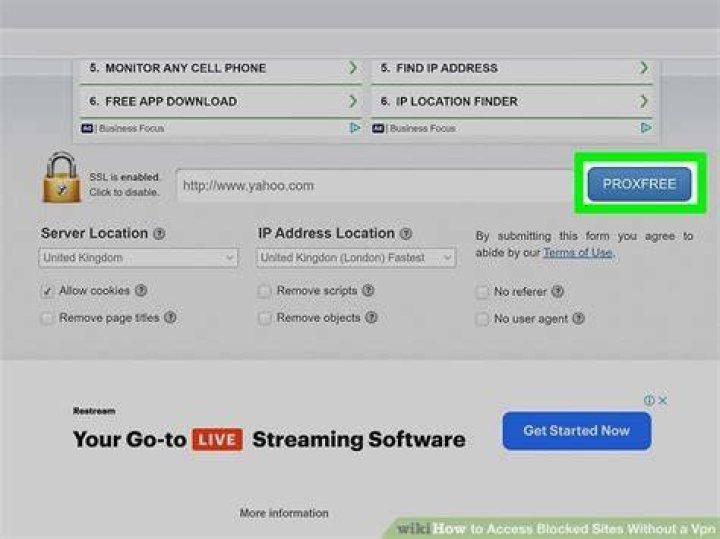Enable Remove objects checkbox
The height and width of the screenshot is (539, 720).
[x=264, y=318]
